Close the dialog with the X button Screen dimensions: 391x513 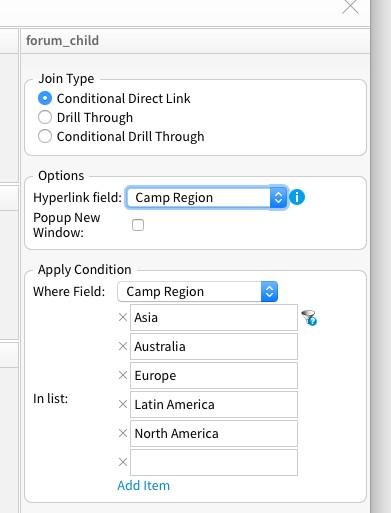point(350,7)
